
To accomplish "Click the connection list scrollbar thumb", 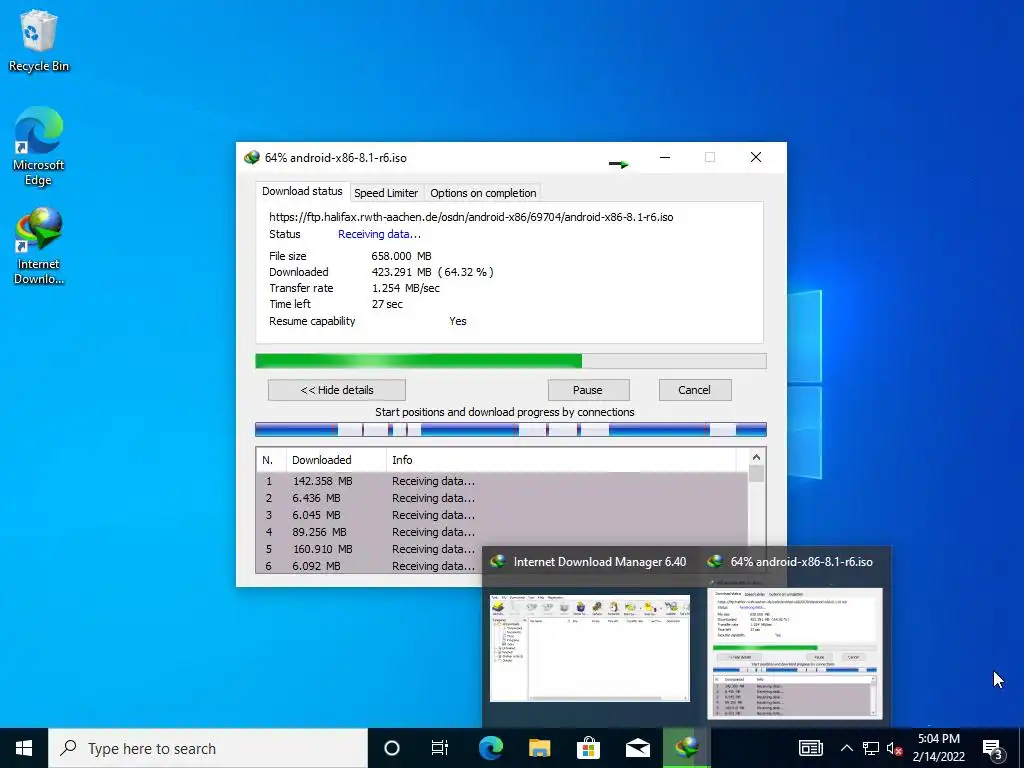I will [x=756, y=473].
